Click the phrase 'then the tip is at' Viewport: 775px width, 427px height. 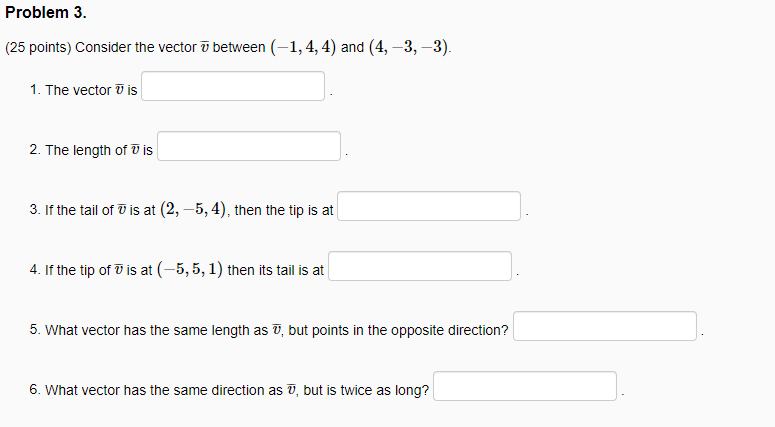coord(284,210)
